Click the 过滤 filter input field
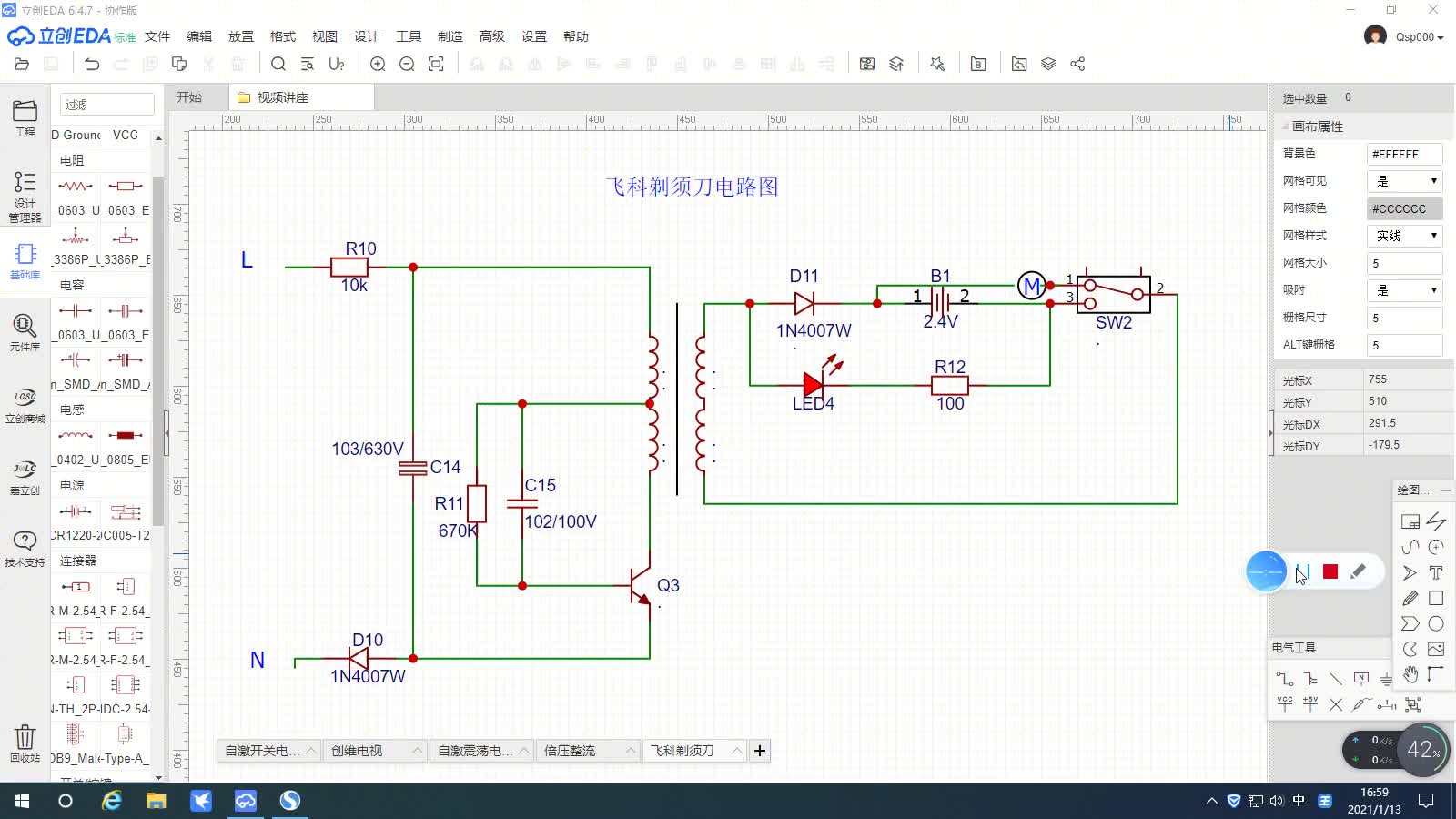 click(x=106, y=105)
